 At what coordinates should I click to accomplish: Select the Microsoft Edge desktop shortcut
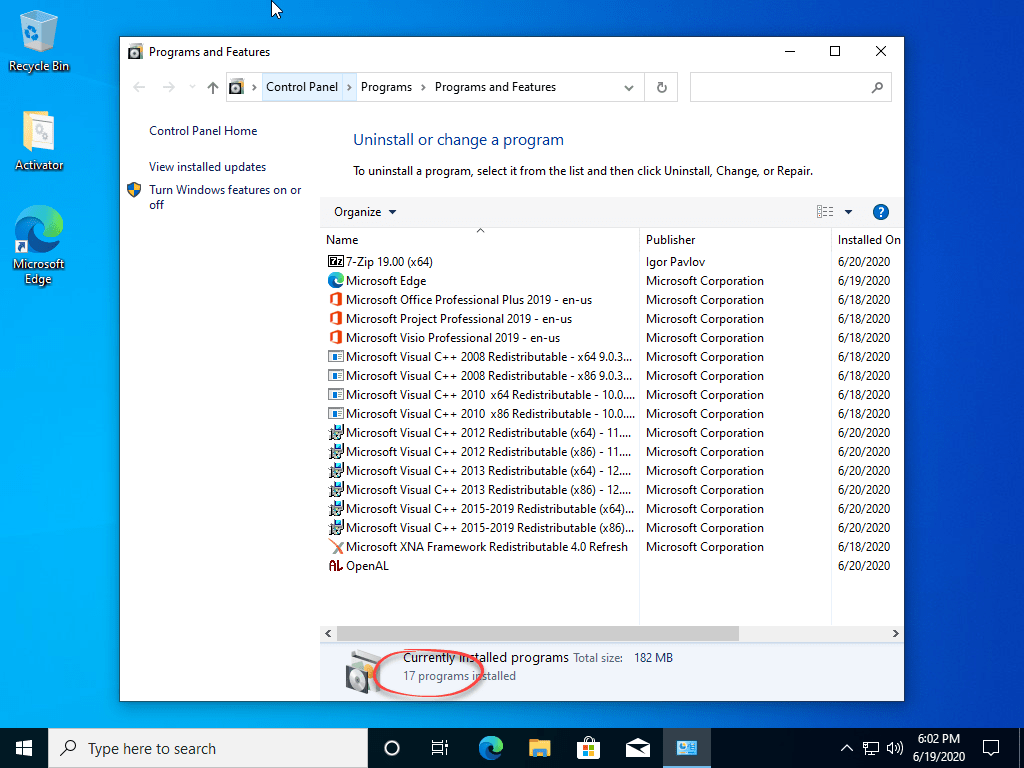(39, 246)
